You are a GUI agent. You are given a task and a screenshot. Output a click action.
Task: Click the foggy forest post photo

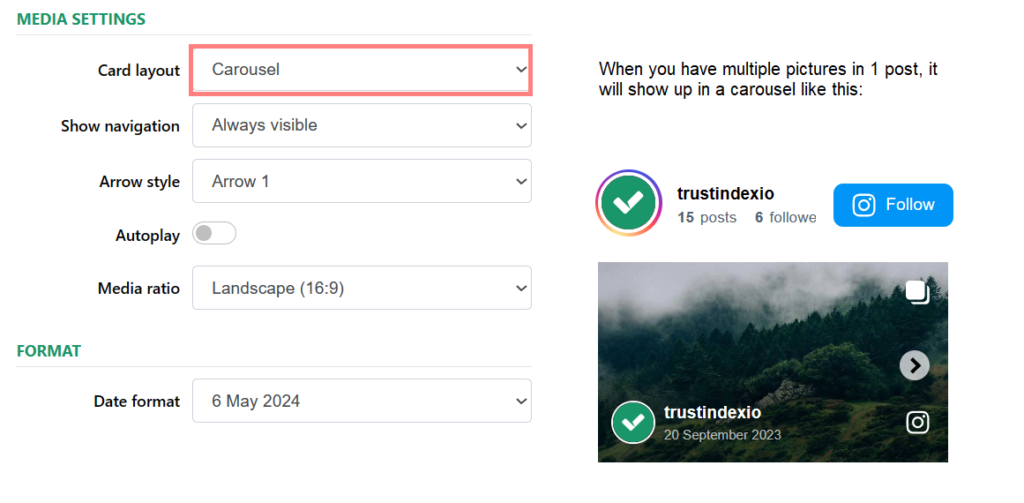pos(760,330)
